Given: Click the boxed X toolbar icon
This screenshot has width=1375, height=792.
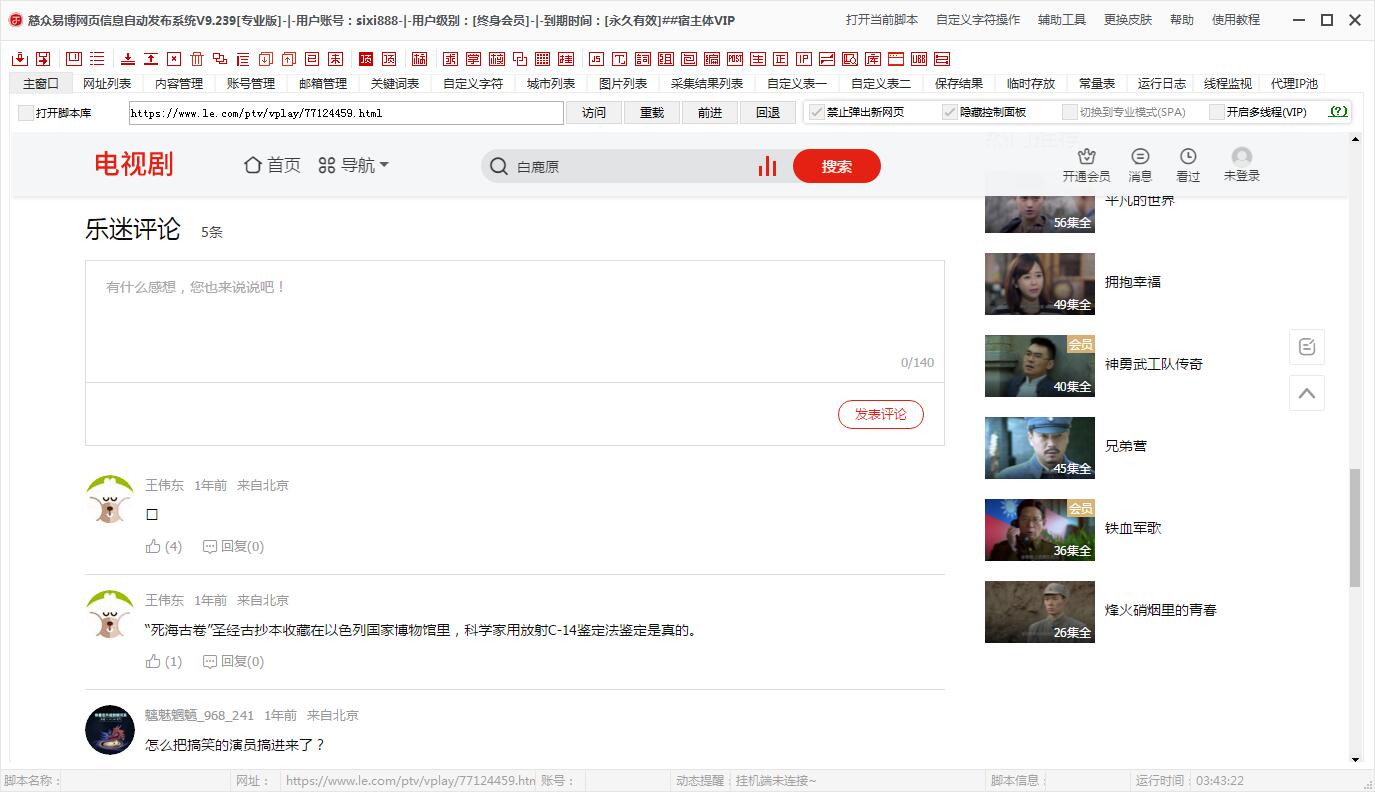Looking at the screenshot, I should click(174, 58).
